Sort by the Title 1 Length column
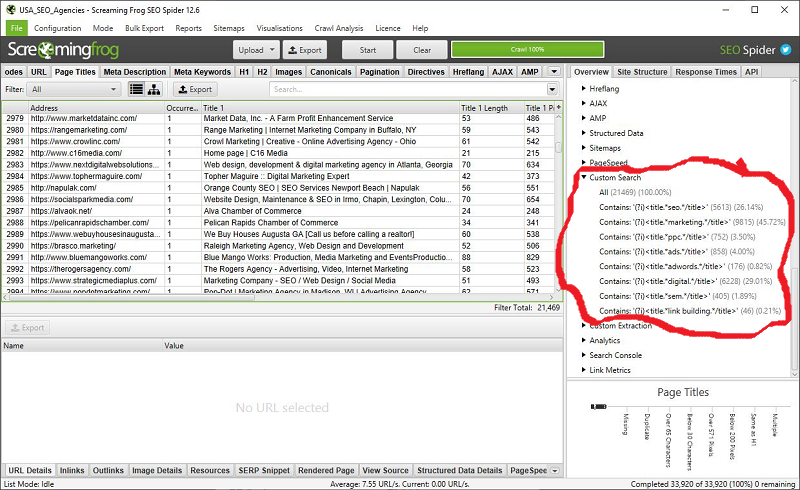Screen dimensions: 800x490 pyautogui.click(x=491, y=108)
